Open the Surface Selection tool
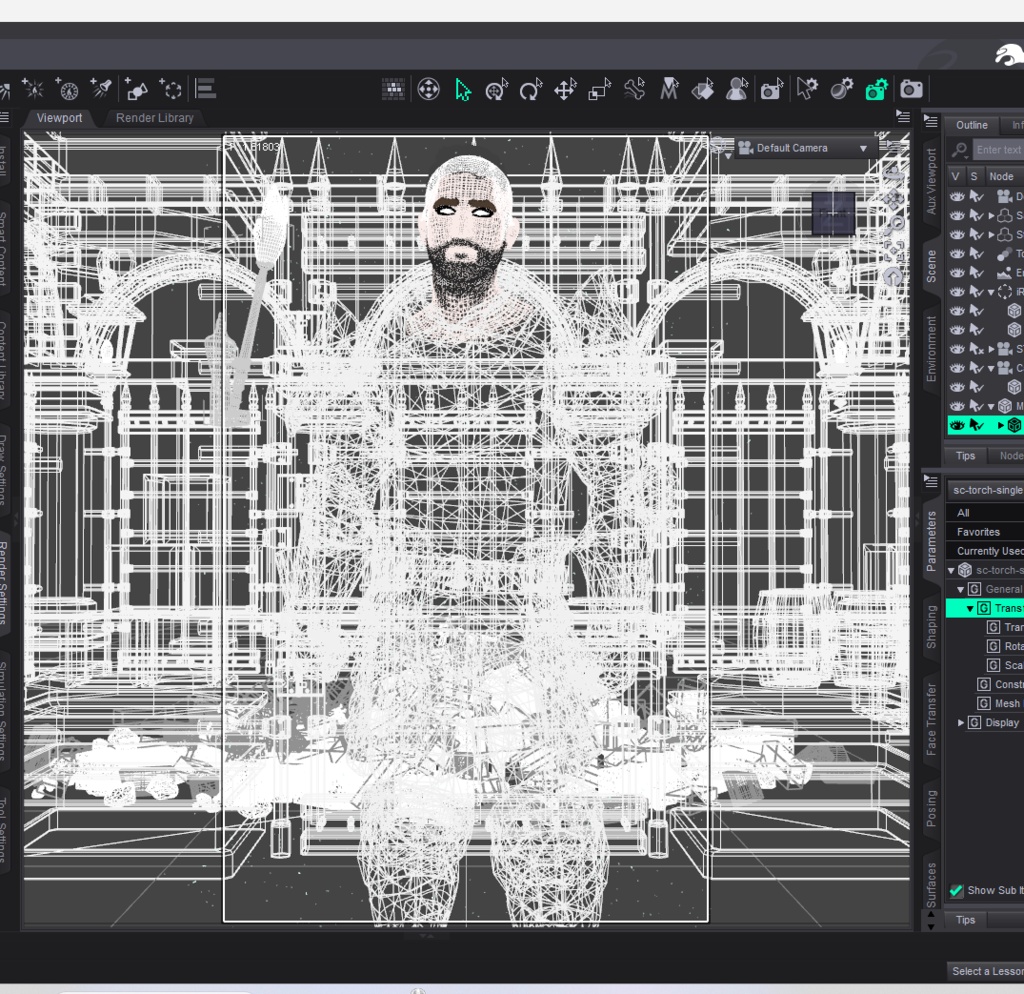Image resolution: width=1024 pixels, height=994 pixels. point(702,89)
